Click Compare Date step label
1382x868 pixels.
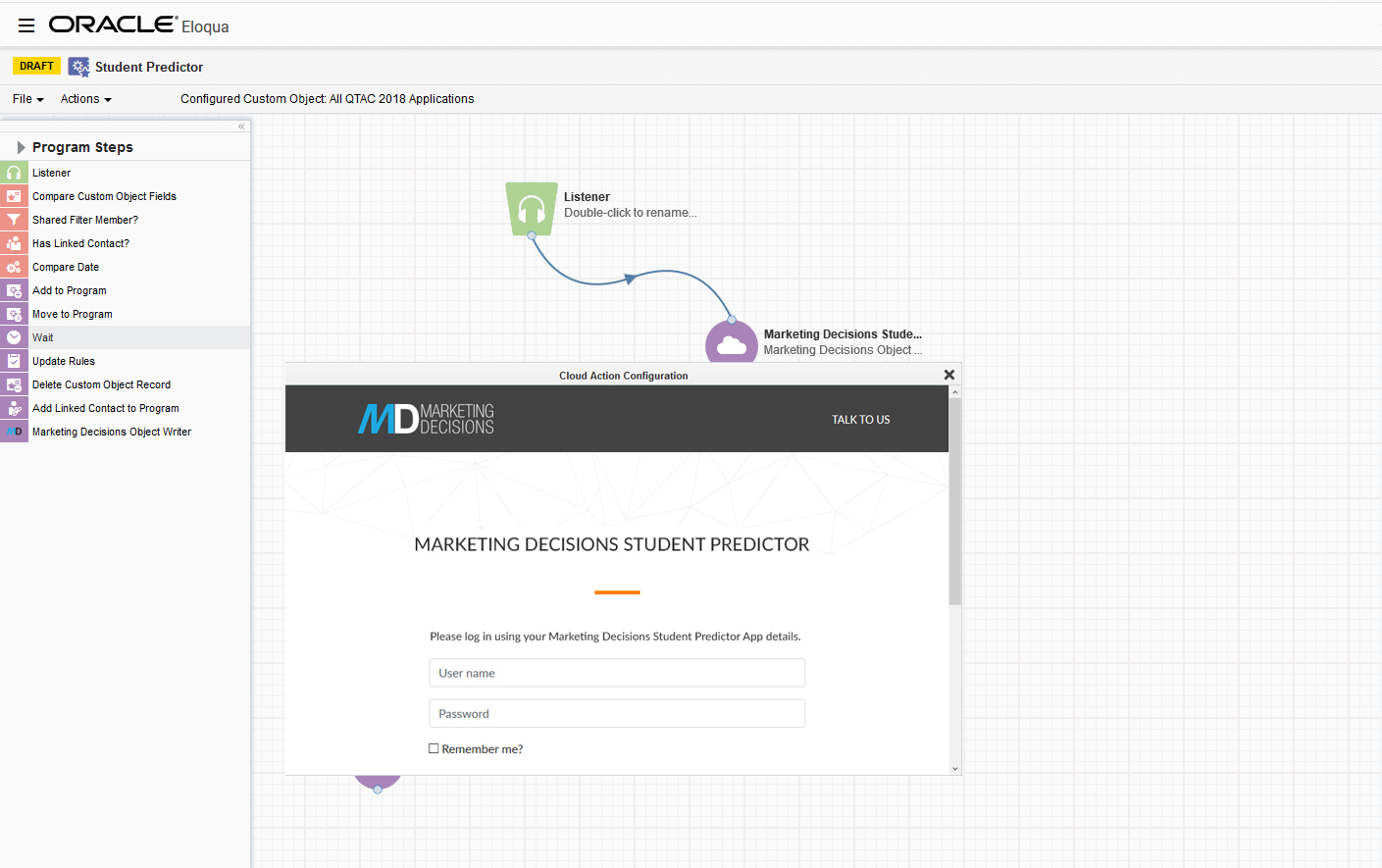tap(66, 267)
